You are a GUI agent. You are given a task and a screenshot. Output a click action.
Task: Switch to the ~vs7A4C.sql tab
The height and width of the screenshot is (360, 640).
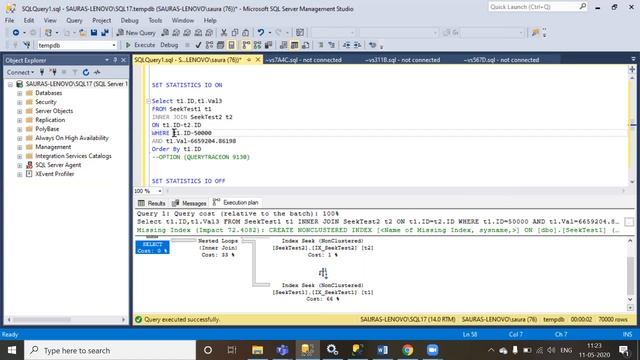[303, 60]
